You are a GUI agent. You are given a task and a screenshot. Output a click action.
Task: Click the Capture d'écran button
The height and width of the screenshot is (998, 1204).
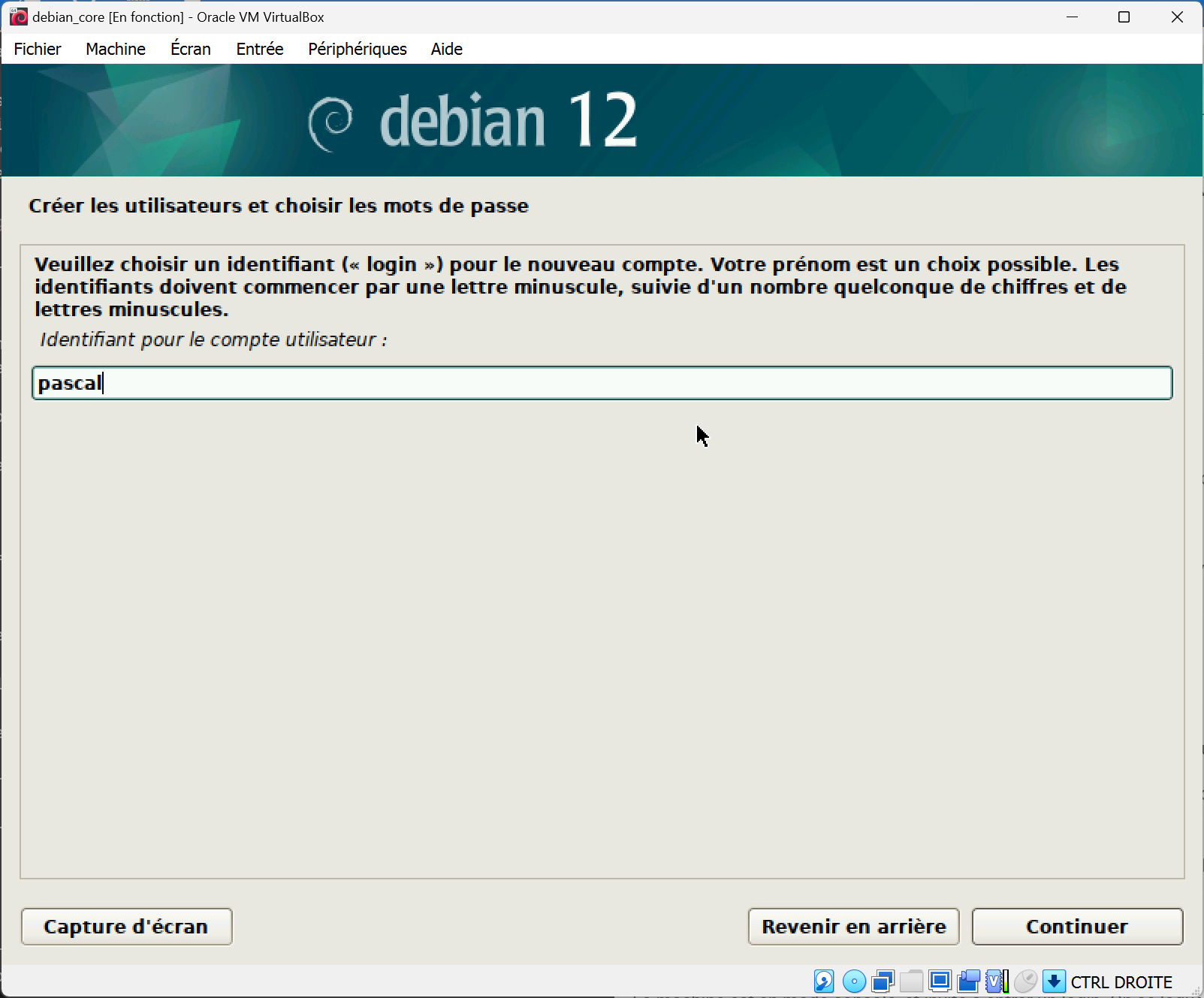(x=126, y=927)
